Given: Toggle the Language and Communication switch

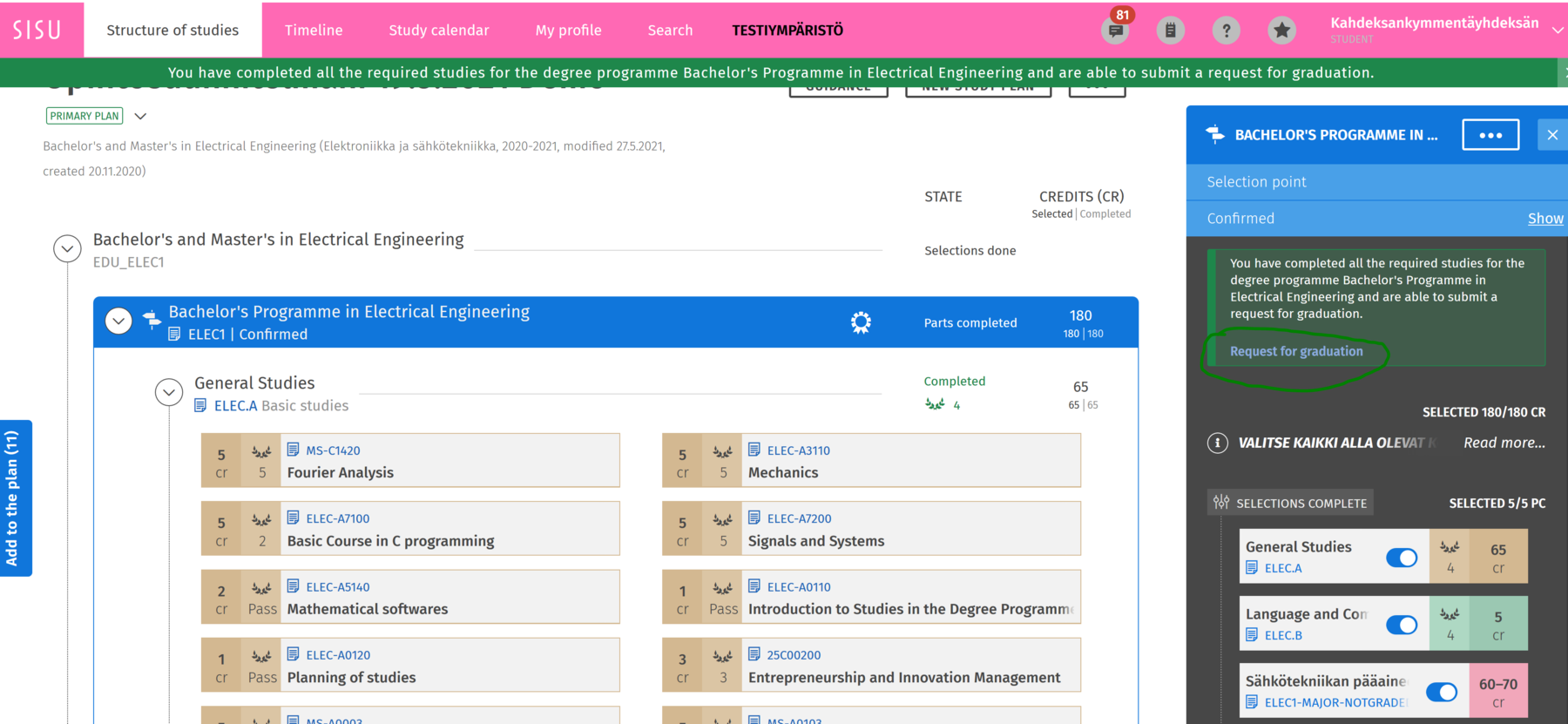Looking at the screenshot, I should coord(1402,625).
